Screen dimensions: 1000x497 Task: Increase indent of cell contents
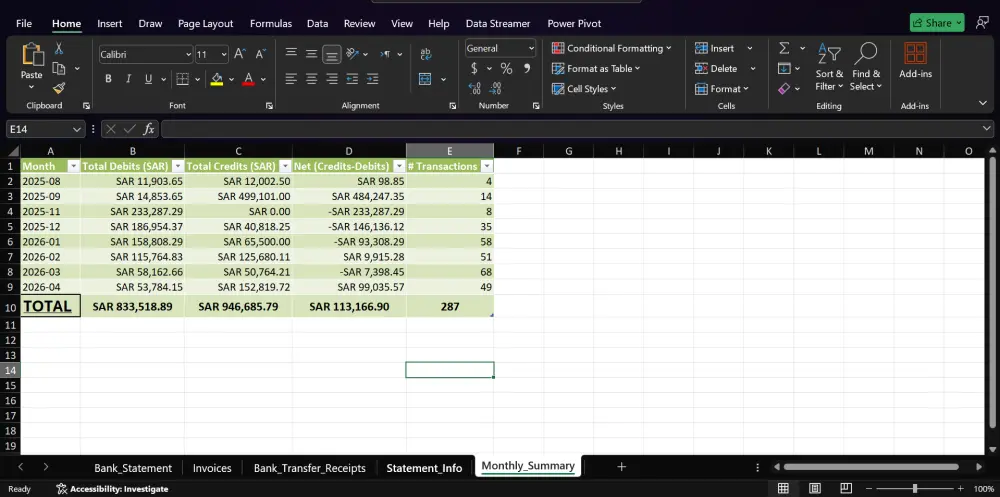click(x=373, y=79)
